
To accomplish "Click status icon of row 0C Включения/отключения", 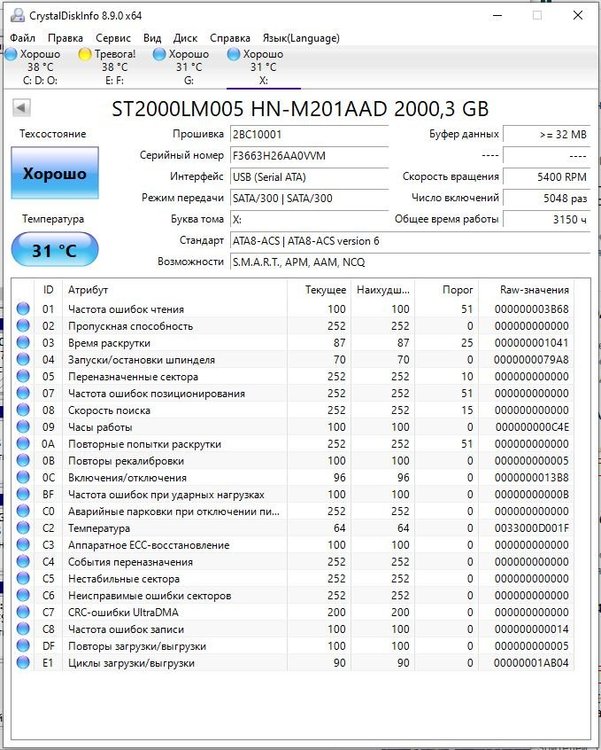I will pyautogui.click(x=23, y=477).
